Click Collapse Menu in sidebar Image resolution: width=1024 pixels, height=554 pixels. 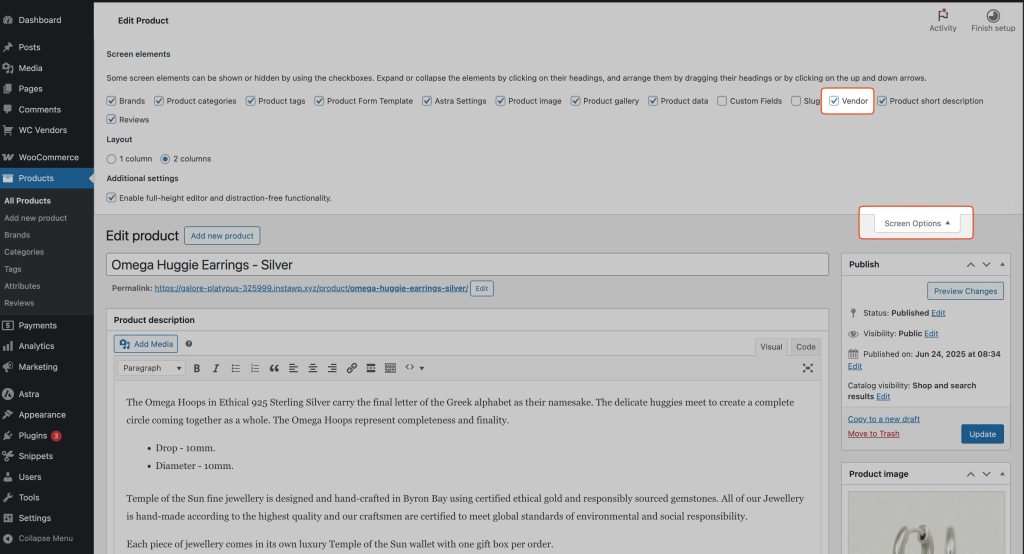tap(46, 538)
